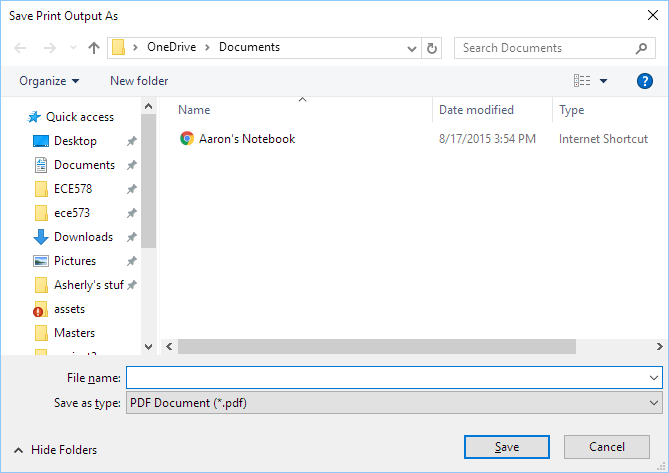Click the Internet Shortcut type cell
Image resolution: width=669 pixels, height=473 pixels.
[x=603, y=139]
